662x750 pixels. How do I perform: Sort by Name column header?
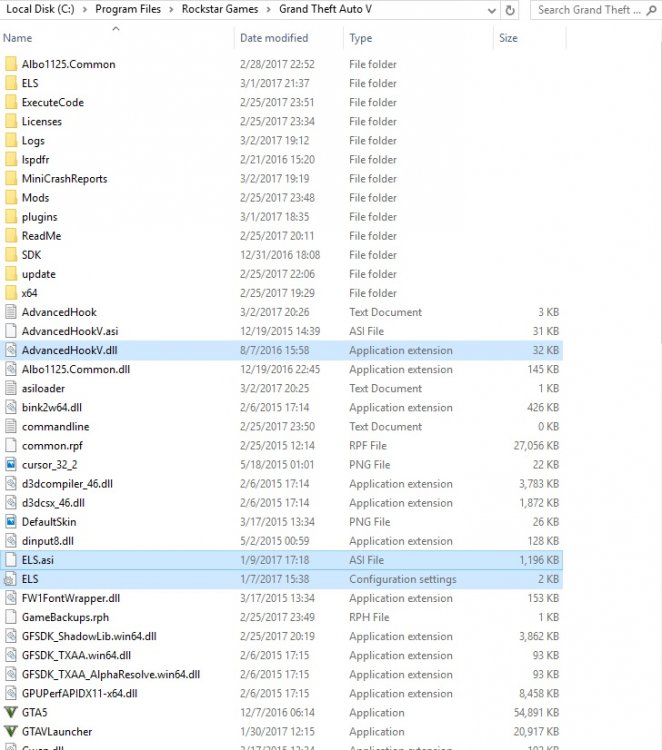[x=117, y=38]
